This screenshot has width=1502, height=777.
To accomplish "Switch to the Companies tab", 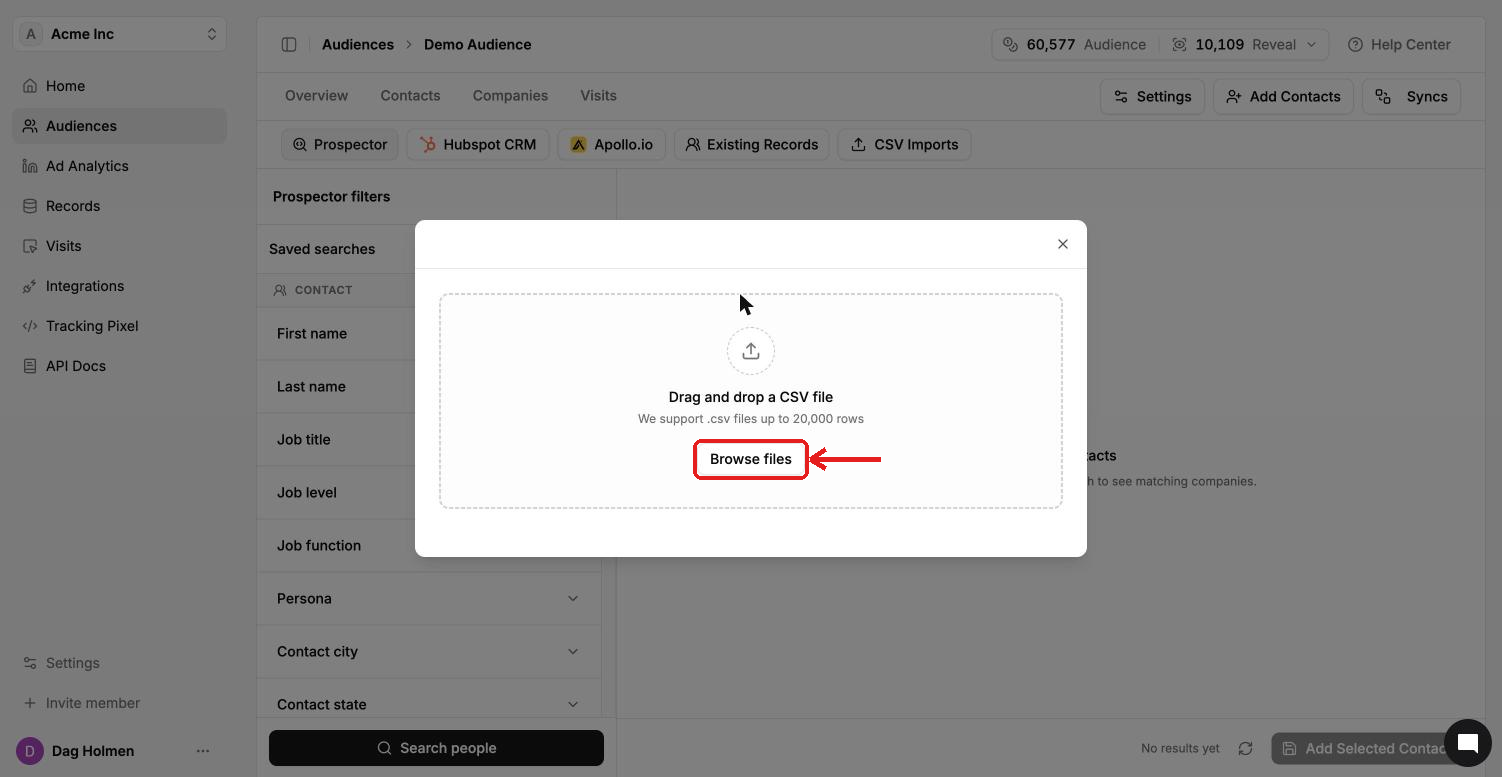I will point(510,96).
